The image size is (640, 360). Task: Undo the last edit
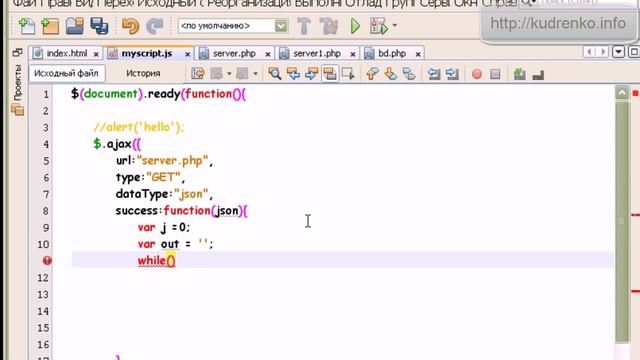pos(131,26)
